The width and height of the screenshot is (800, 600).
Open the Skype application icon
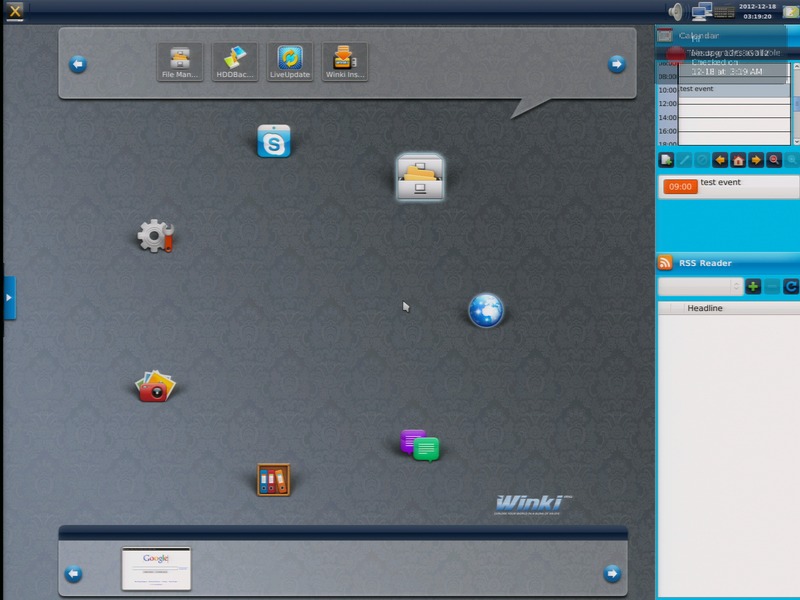coord(273,142)
